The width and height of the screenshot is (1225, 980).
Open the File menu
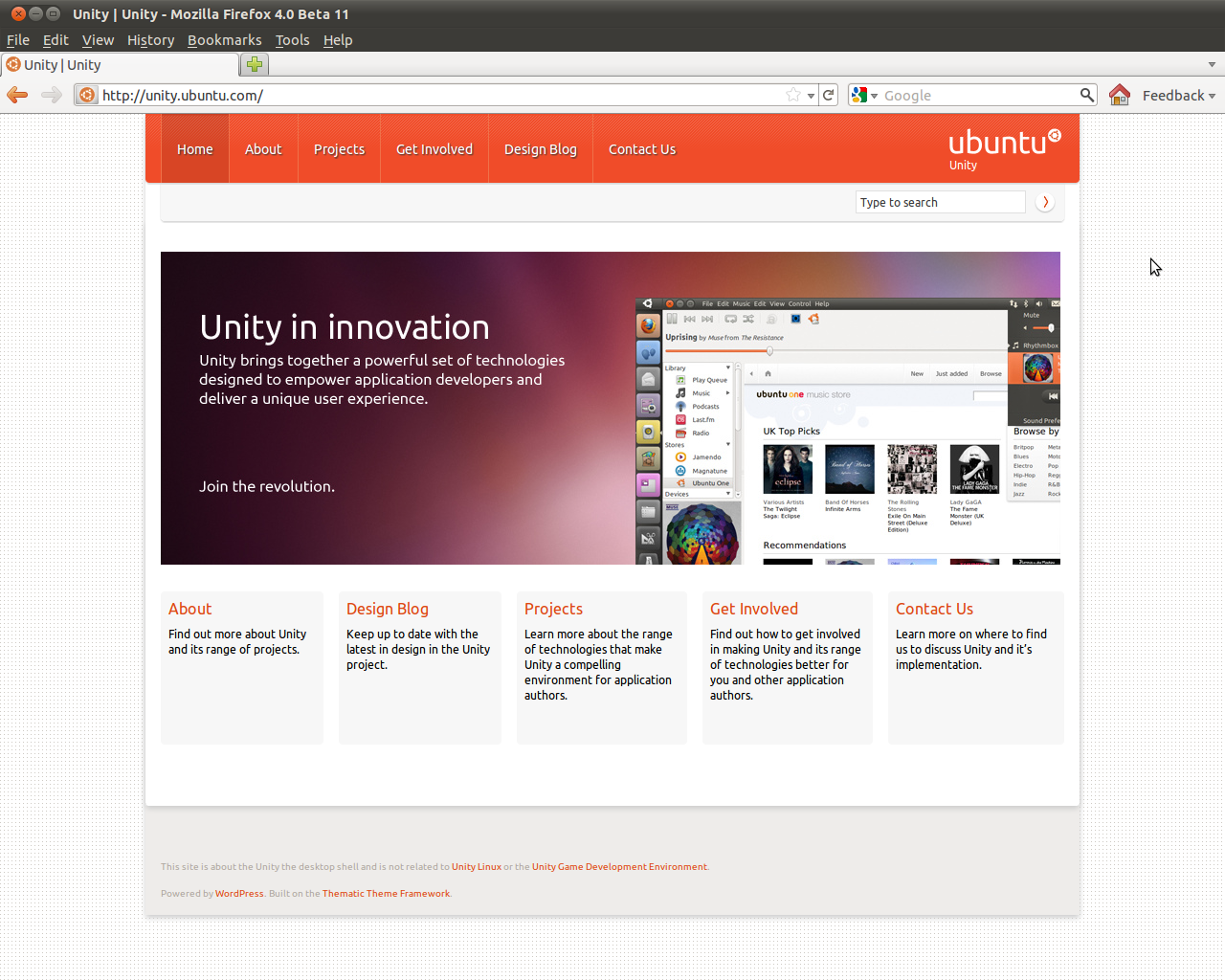18,40
